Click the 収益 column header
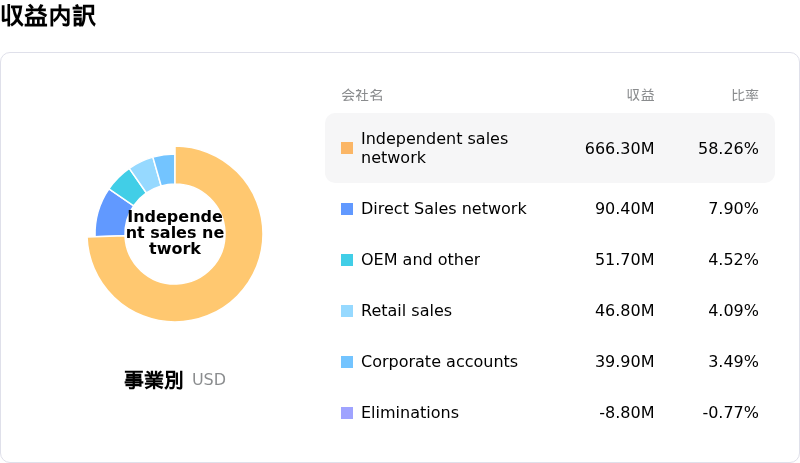The image size is (800, 463). (x=640, y=96)
